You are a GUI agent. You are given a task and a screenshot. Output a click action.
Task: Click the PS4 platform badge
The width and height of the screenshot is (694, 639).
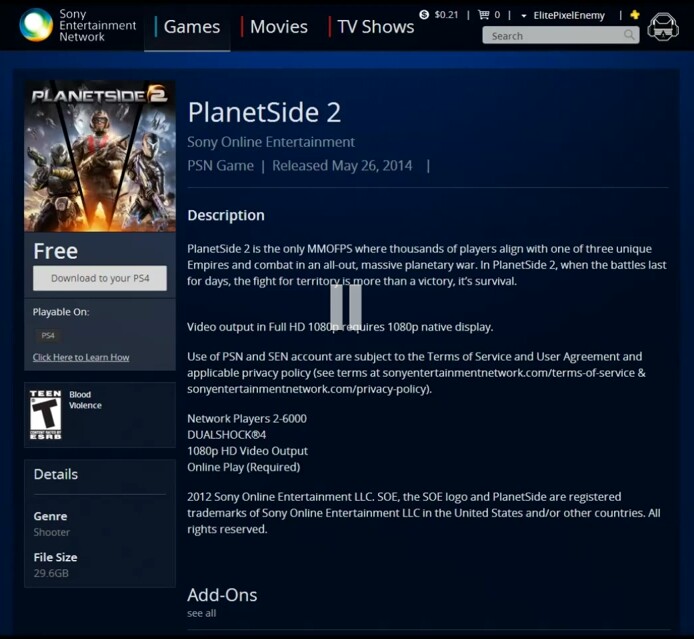pyautogui.click(x=48, y=335)
